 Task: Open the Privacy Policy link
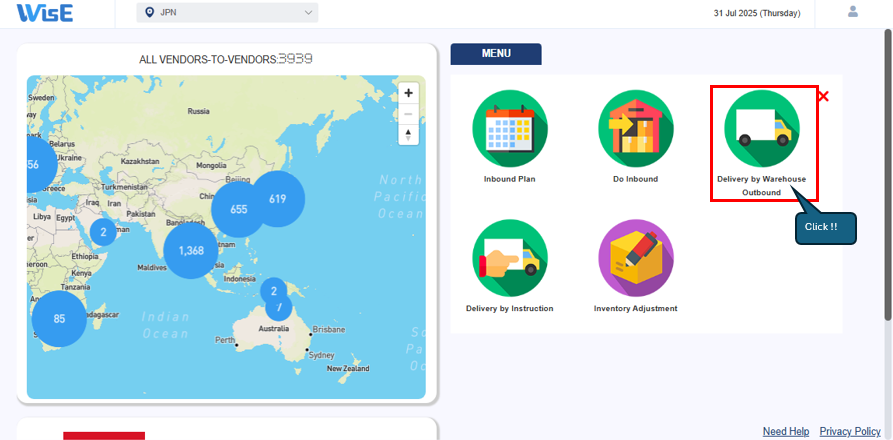(850, 431)
